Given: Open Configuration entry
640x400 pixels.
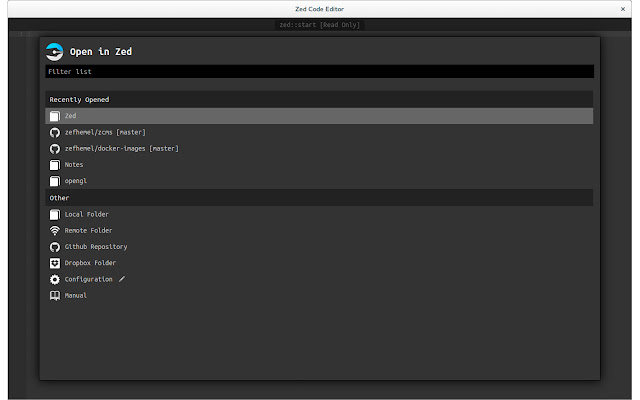Looking at the screenshot, I should pos(319,279).
